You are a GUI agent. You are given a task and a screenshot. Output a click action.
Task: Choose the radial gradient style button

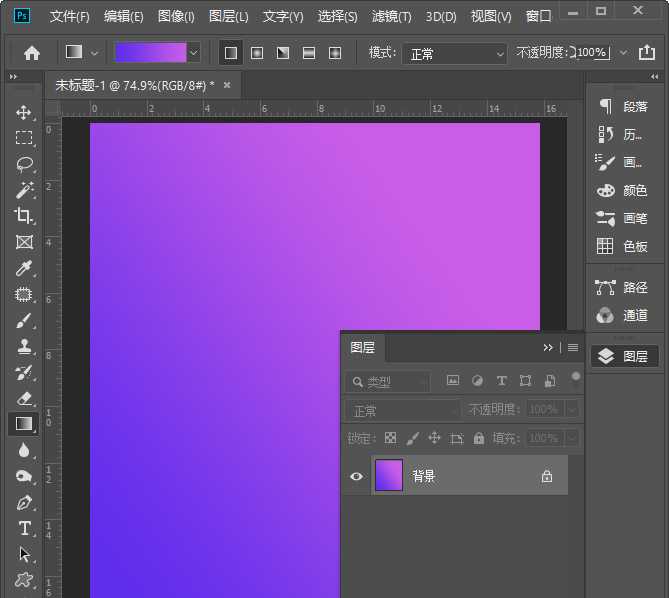pyautogui.click(x=257, y=53)
